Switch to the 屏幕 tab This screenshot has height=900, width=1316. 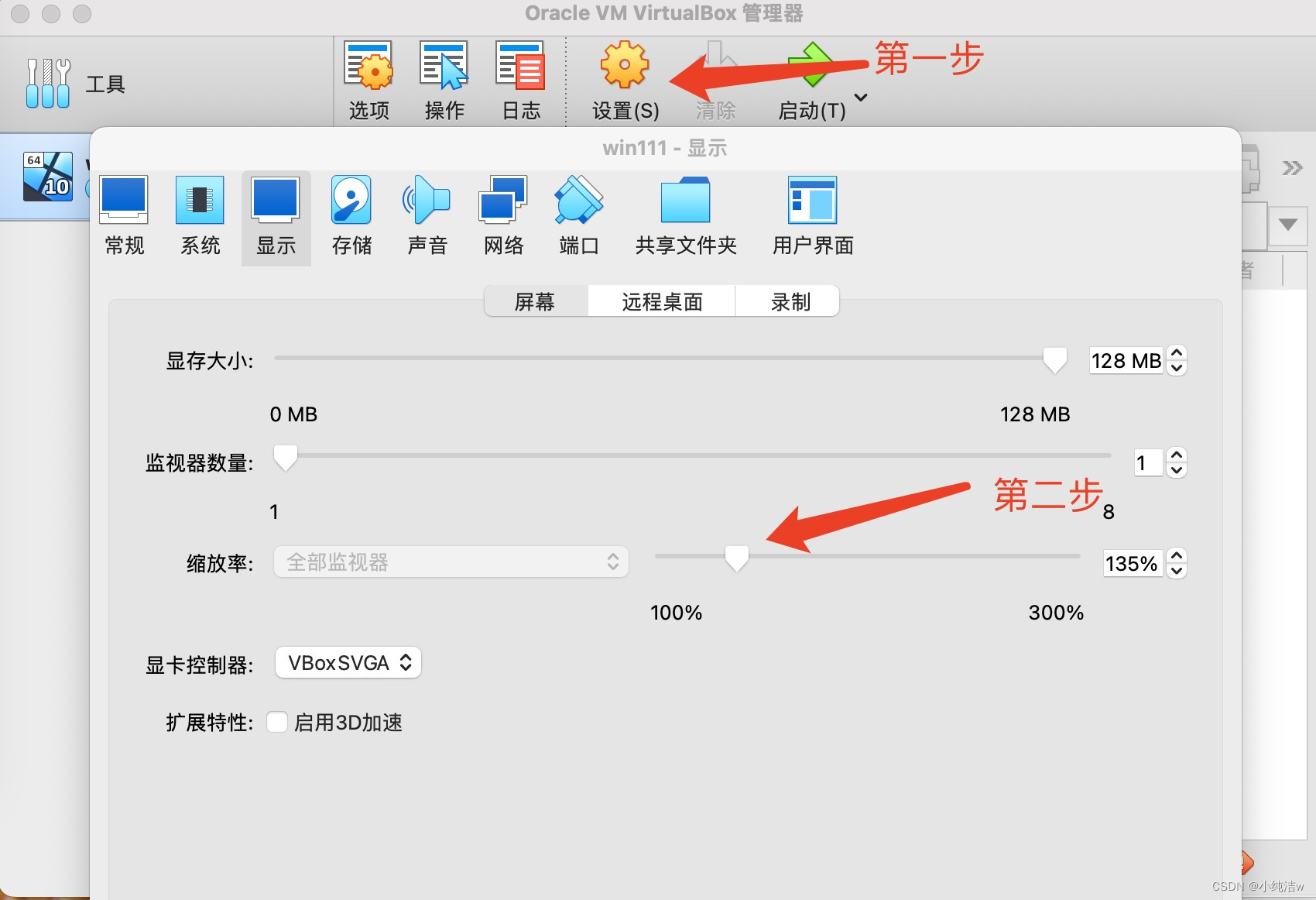(x=536, y=301)
